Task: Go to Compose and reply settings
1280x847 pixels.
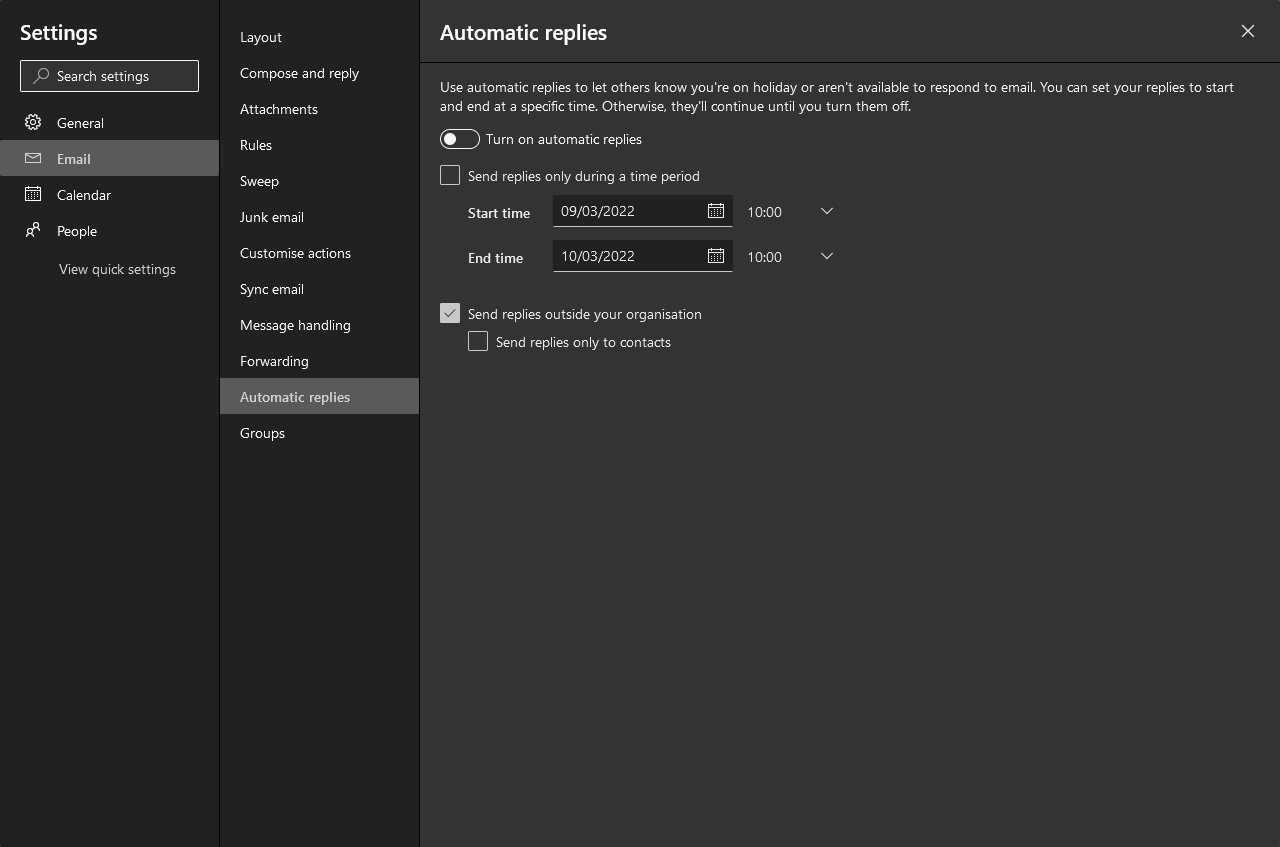Action: pyautogui.click(x=299, y=73)
